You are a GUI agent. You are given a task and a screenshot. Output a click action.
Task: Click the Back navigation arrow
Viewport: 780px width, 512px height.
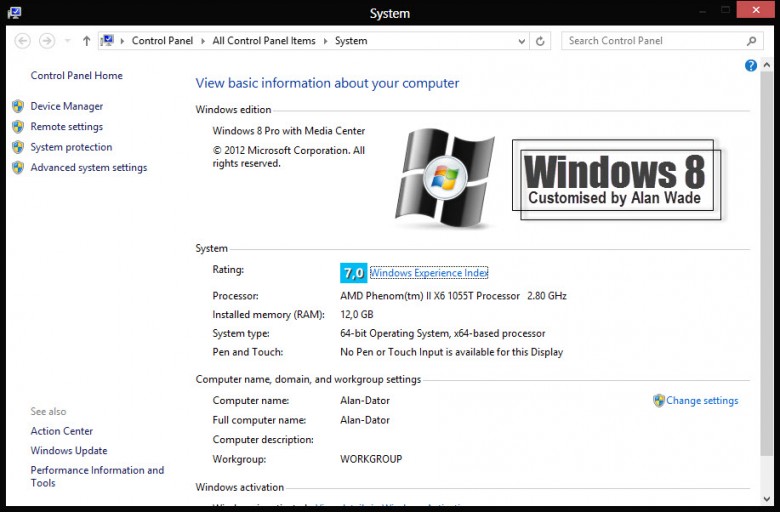click(x=22, y=41)
